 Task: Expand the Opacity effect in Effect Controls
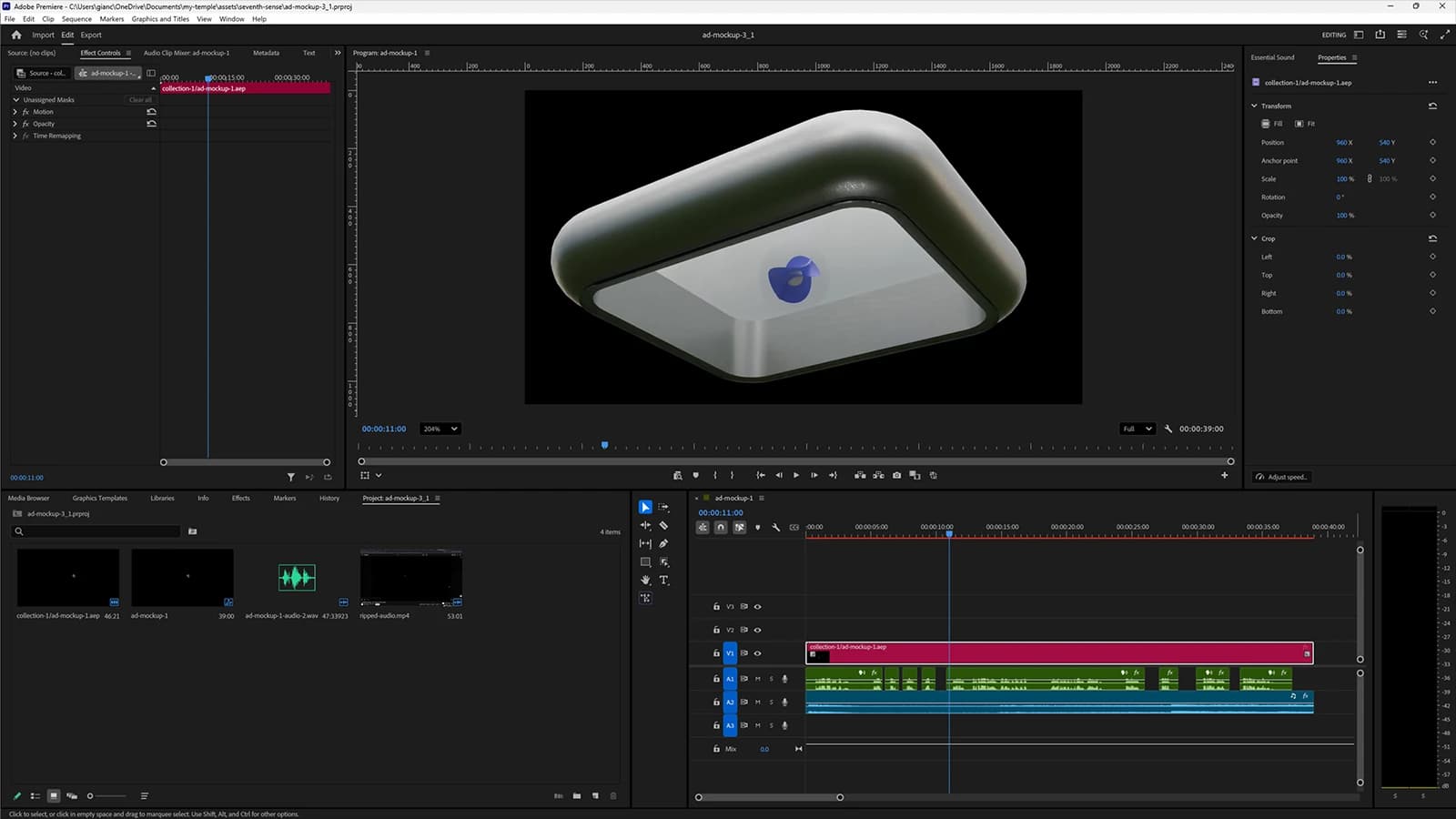[15, 124]
